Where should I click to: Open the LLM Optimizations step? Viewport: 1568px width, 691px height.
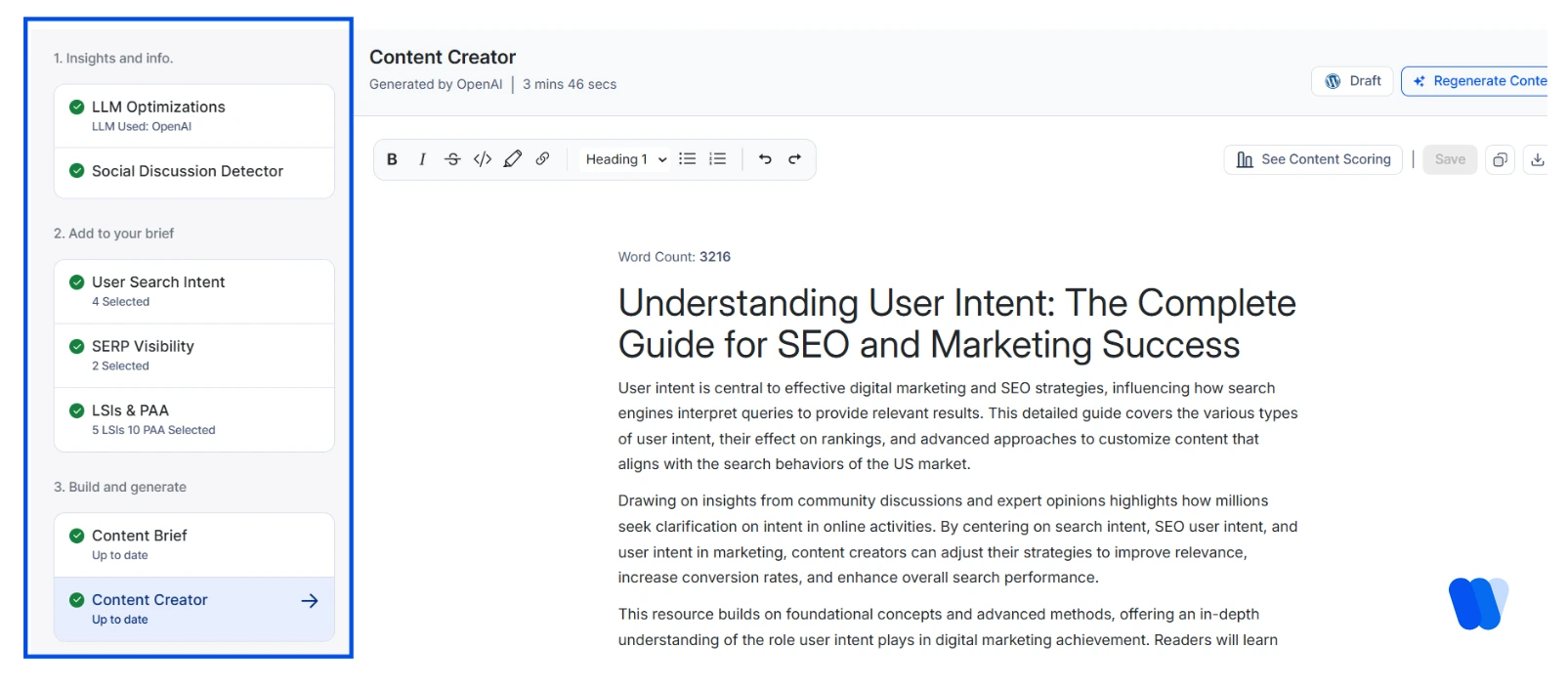[194, 115]
